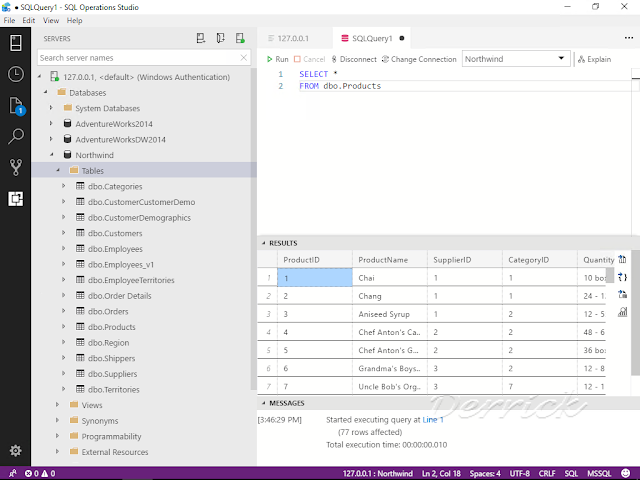Collapse the 127.0.0.1 server node
640x480 pixels.
click(x=40, y=77)
